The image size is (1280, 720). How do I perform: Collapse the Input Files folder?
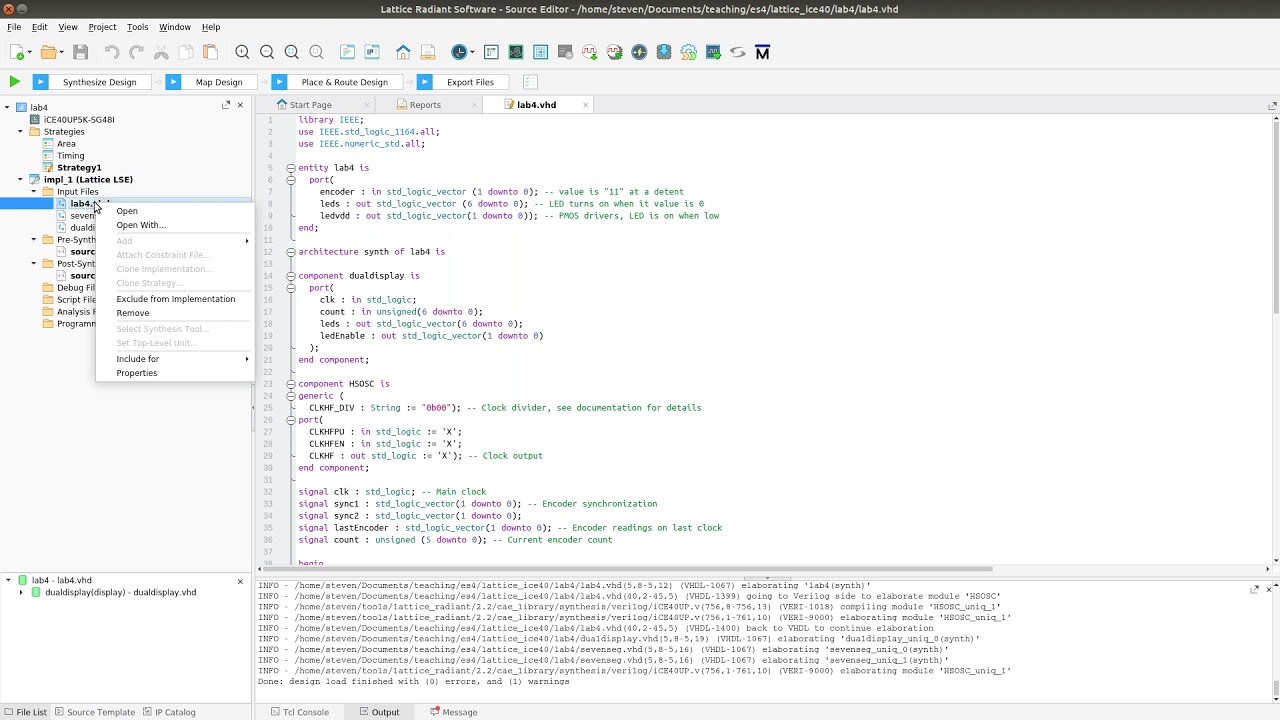tap(33, 191)
